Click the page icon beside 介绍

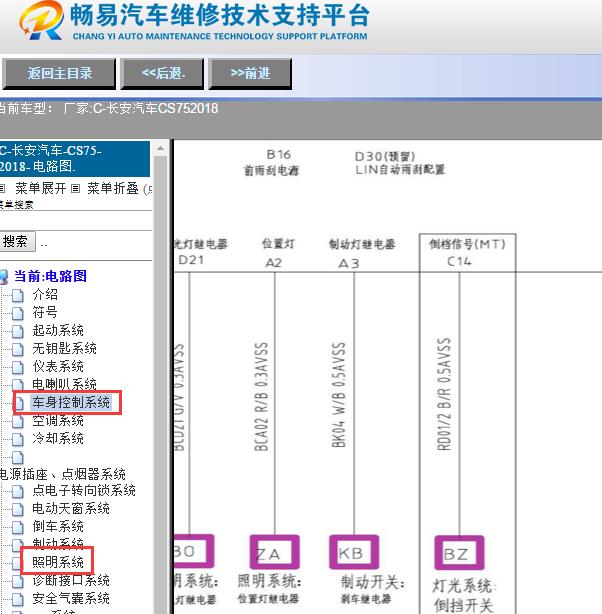coord(18,295)
